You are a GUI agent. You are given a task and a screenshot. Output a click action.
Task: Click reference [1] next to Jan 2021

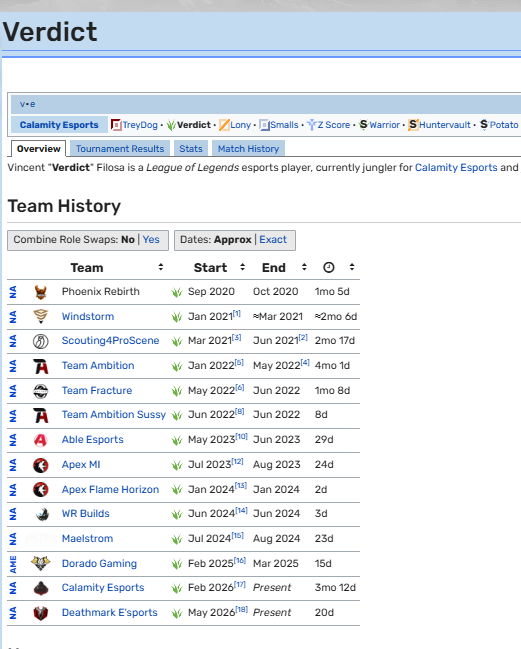(x=237, y=313)
